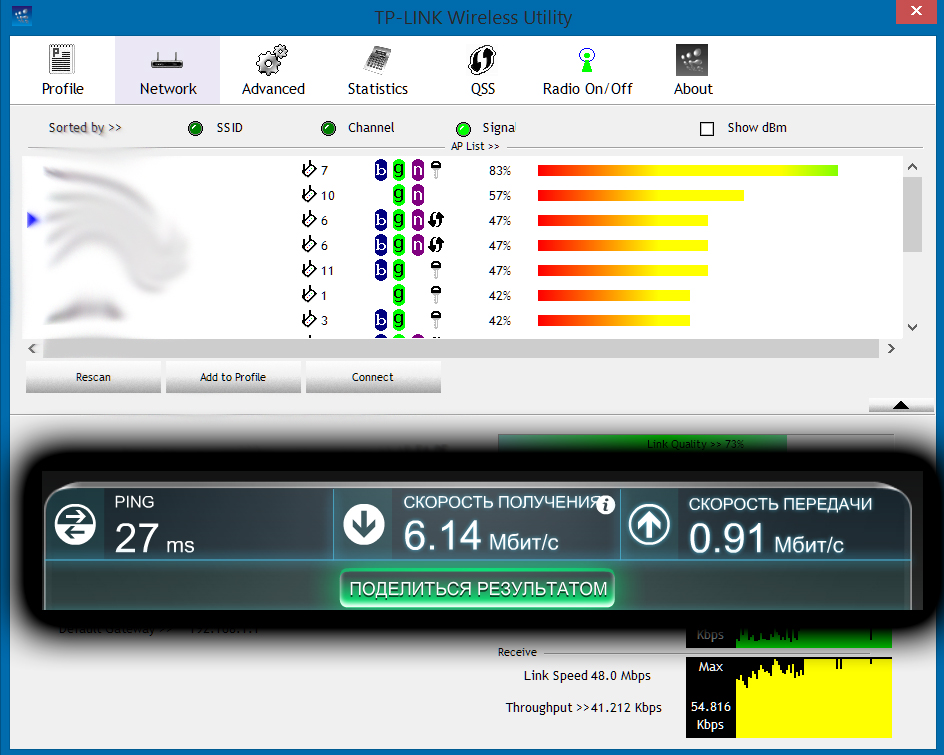This screenshot has height=755, width=944.
Task: Click the download arrow icon
Action: click(x=364, y=524)
